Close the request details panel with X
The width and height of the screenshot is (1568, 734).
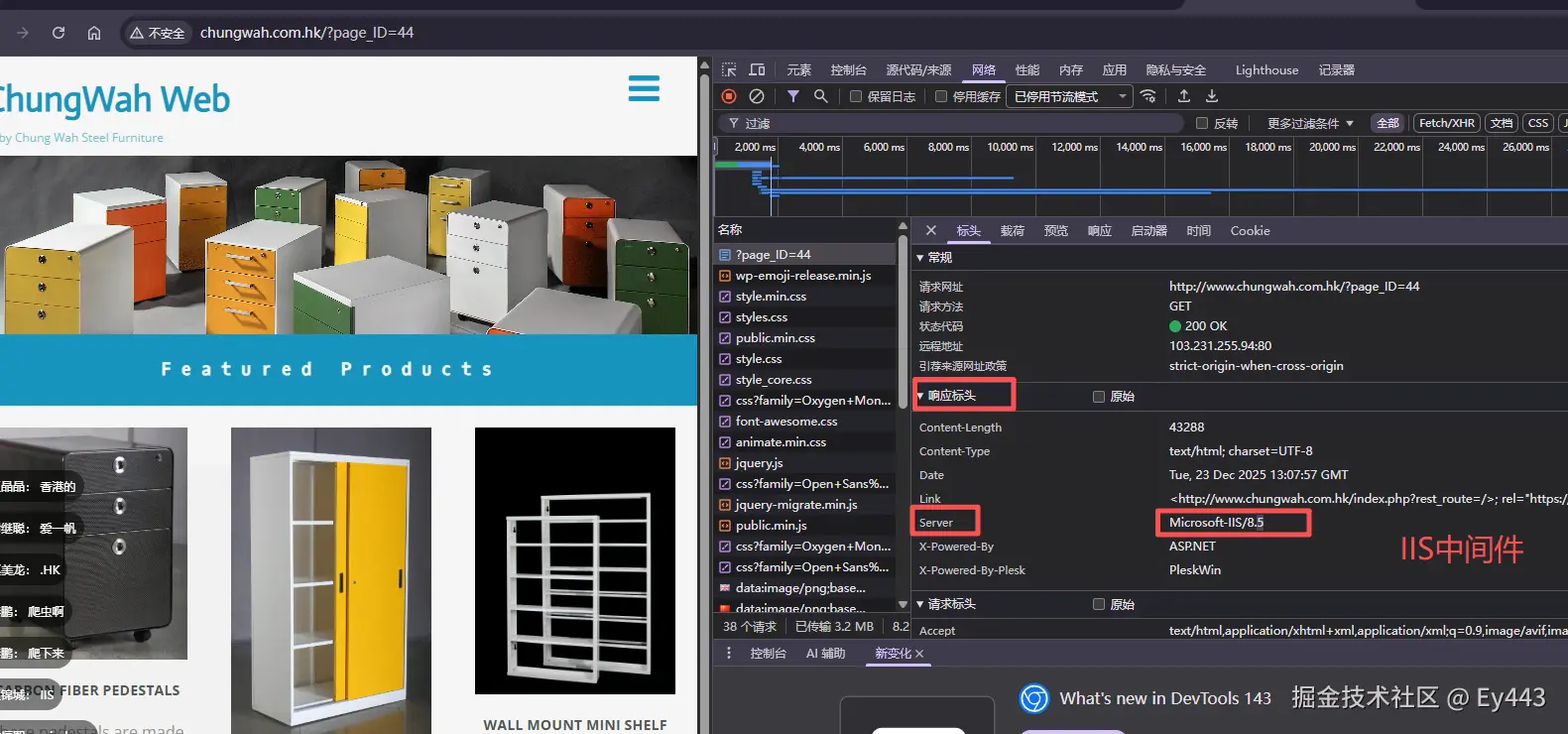(930, 230)
